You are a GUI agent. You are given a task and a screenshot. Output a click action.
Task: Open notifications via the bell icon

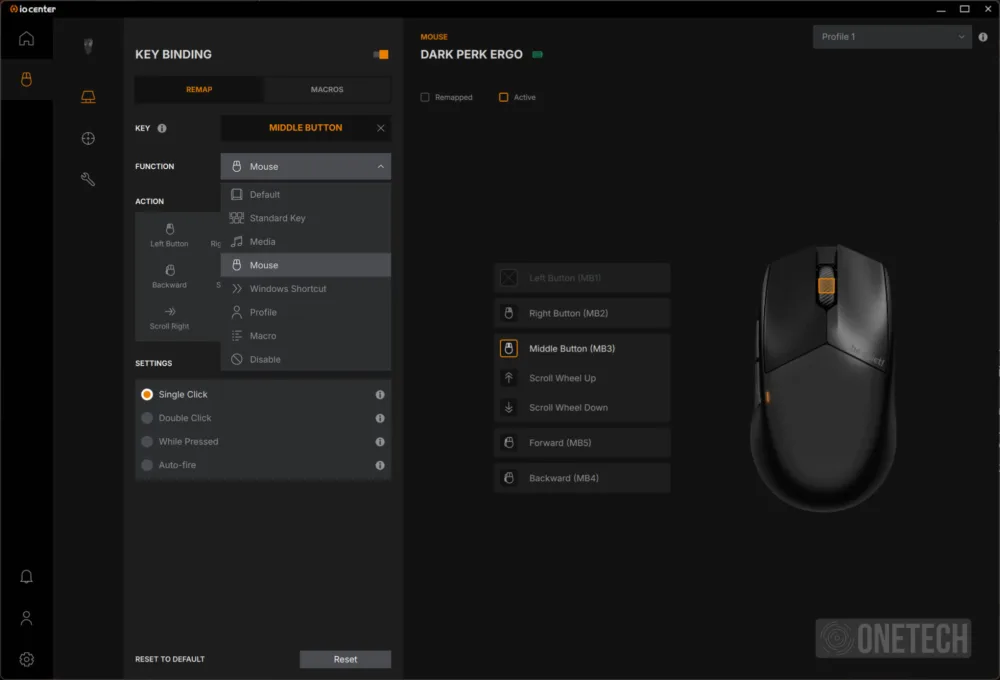tap(26, 576)
